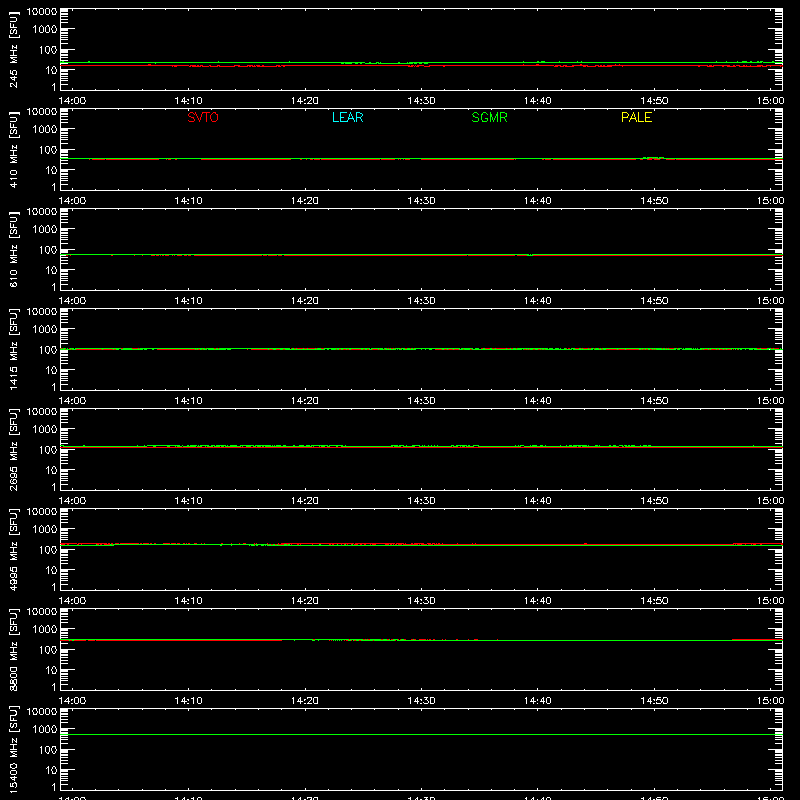Screen dimensions: 800x800
Task: Click the yellow PALE station label
Action: [636, 117]
